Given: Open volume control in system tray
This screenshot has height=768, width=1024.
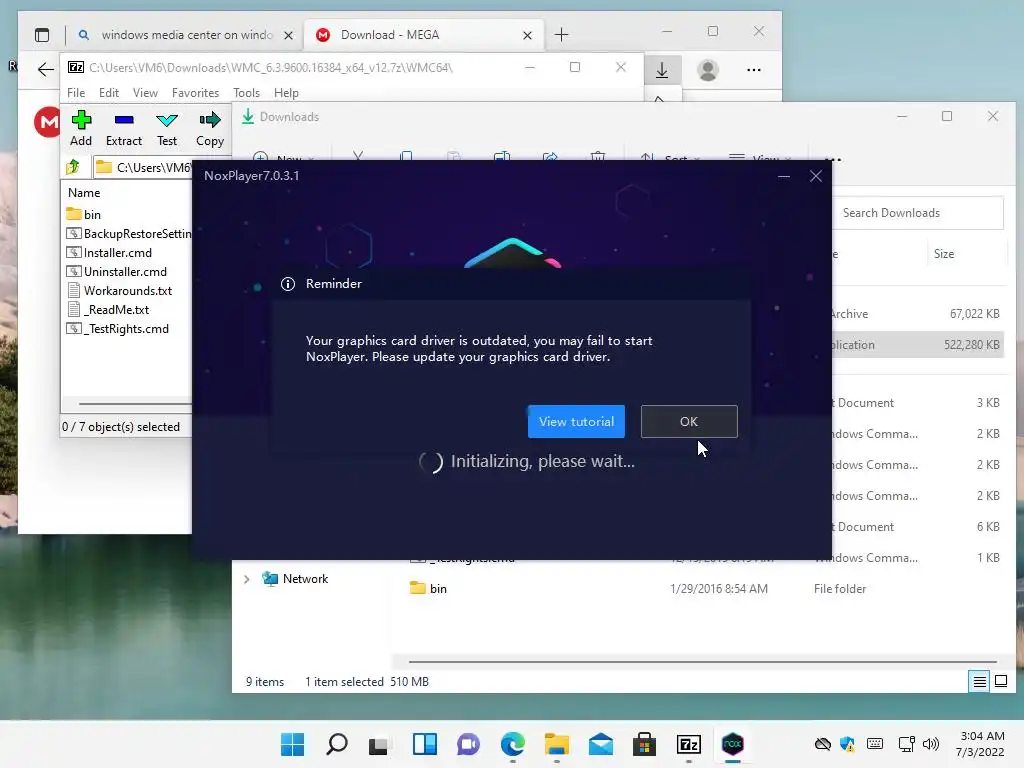Looking at the screenshot, I should pos(931,744).
